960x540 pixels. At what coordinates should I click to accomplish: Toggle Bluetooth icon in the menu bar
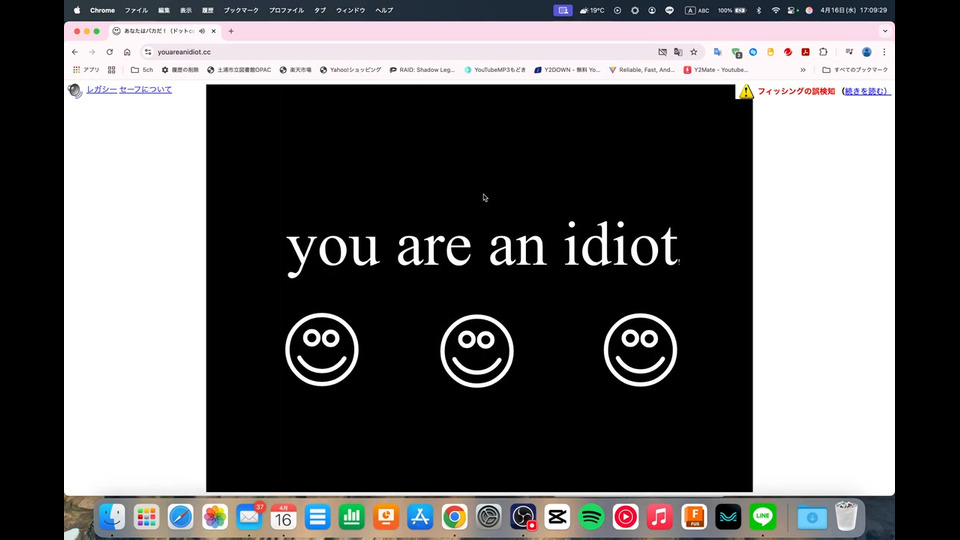coord(758,10)
